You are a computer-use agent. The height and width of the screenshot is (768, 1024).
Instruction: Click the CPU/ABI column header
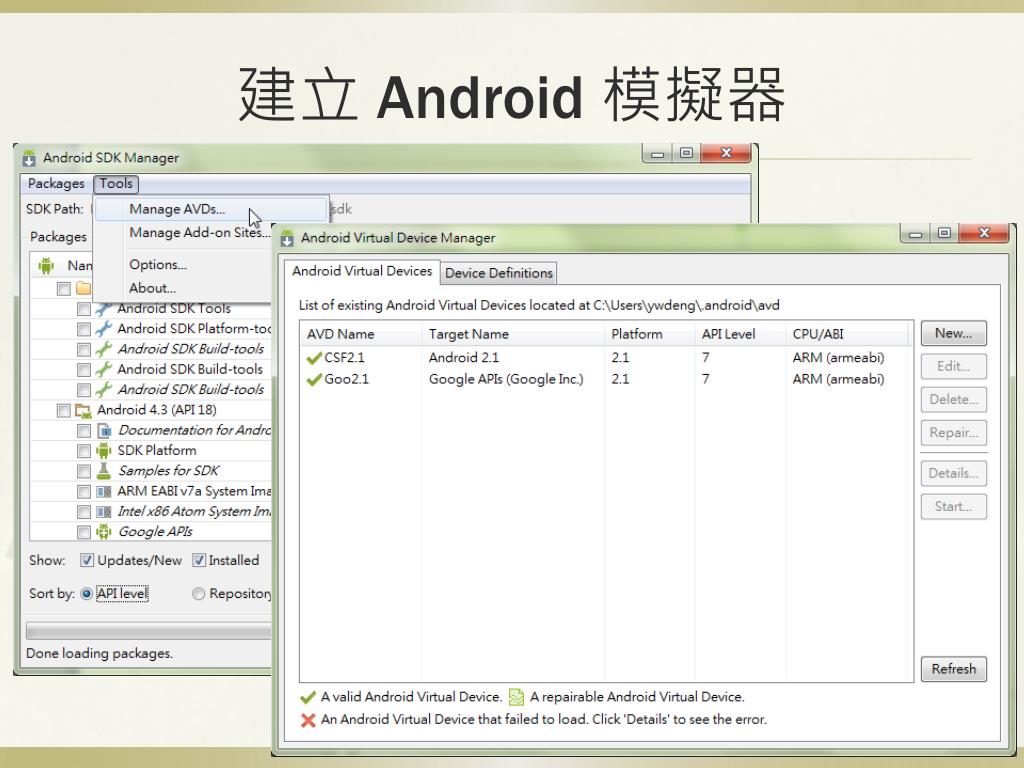[848, 334]
